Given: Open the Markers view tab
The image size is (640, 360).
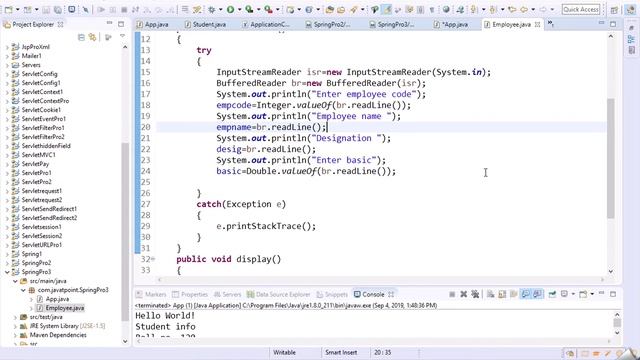Looking at the screenshot, I should pyautogui.click(x=151, y=294).
